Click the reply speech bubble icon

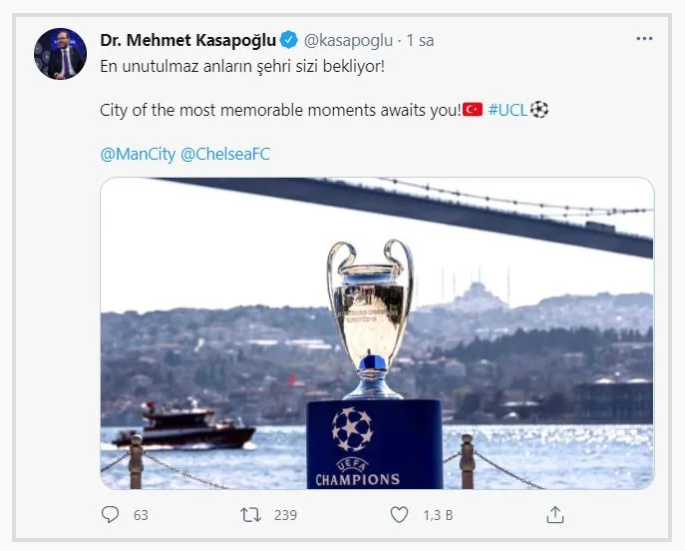[110, 515]
